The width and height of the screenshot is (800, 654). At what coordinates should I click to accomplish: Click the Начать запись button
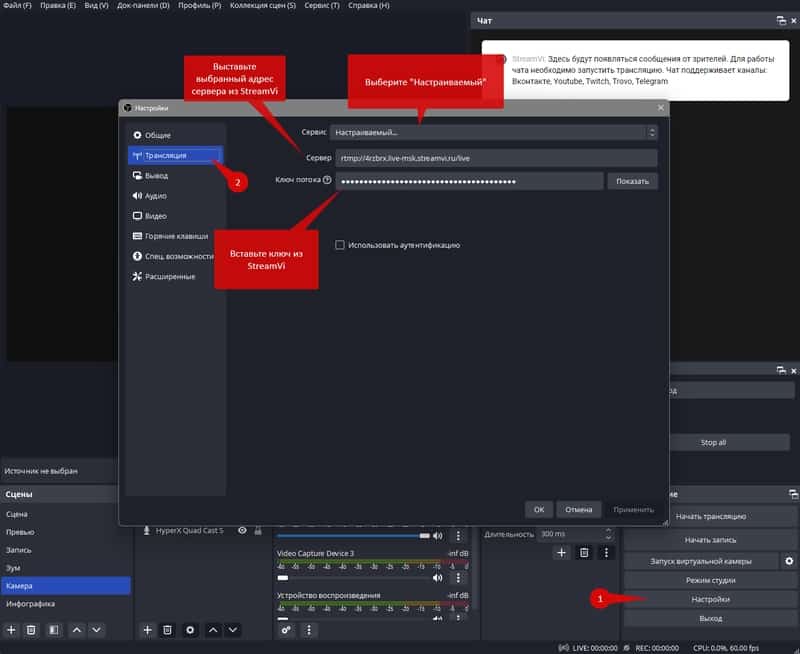[711, 540]
